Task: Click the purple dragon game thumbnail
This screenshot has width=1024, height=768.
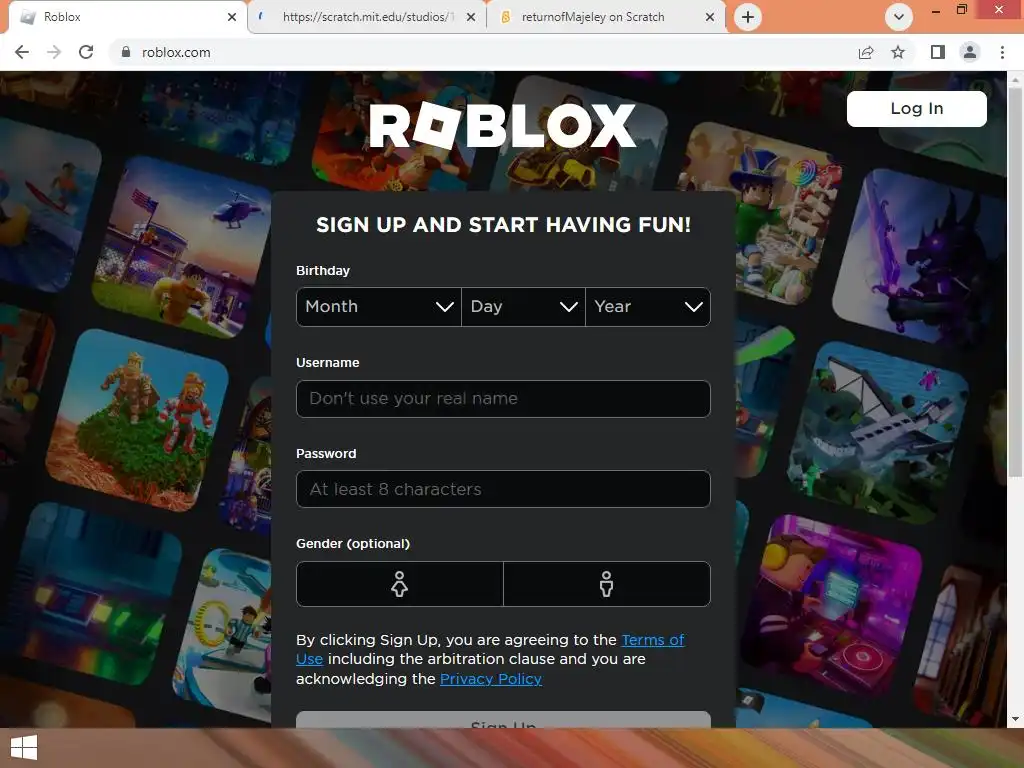Action: click(x=920, y=258)
